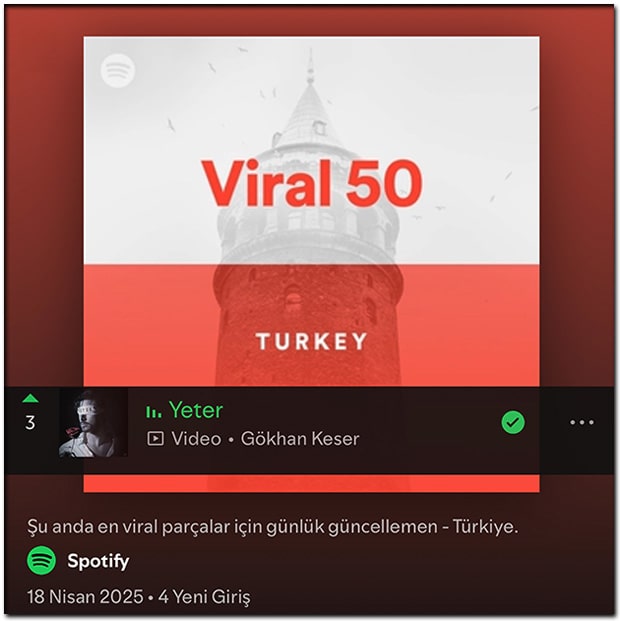Open the three-dot more options menu

click(x=582, y=423)
